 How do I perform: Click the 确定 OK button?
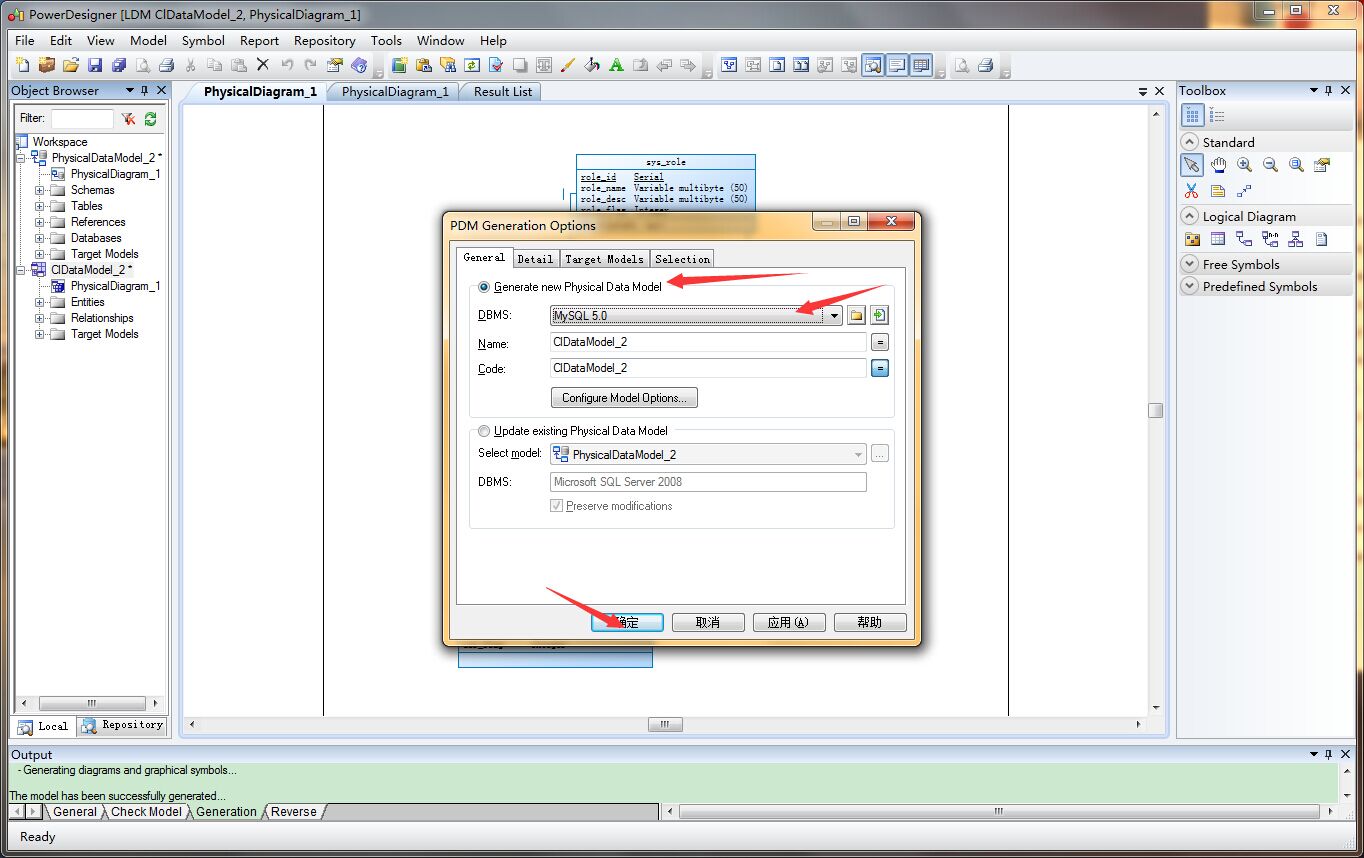pos(627,622)
